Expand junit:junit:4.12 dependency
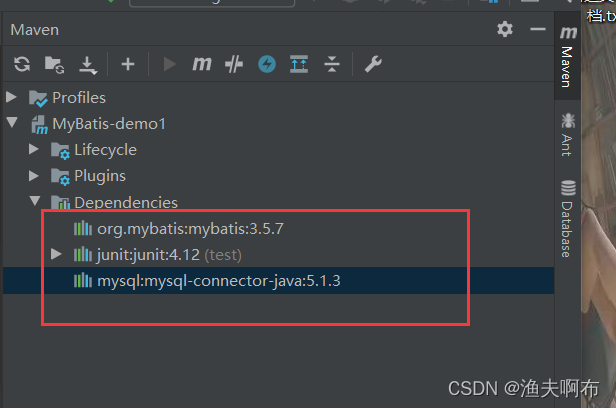This screenshot has width=616, height=408. [x=57, y=254]
